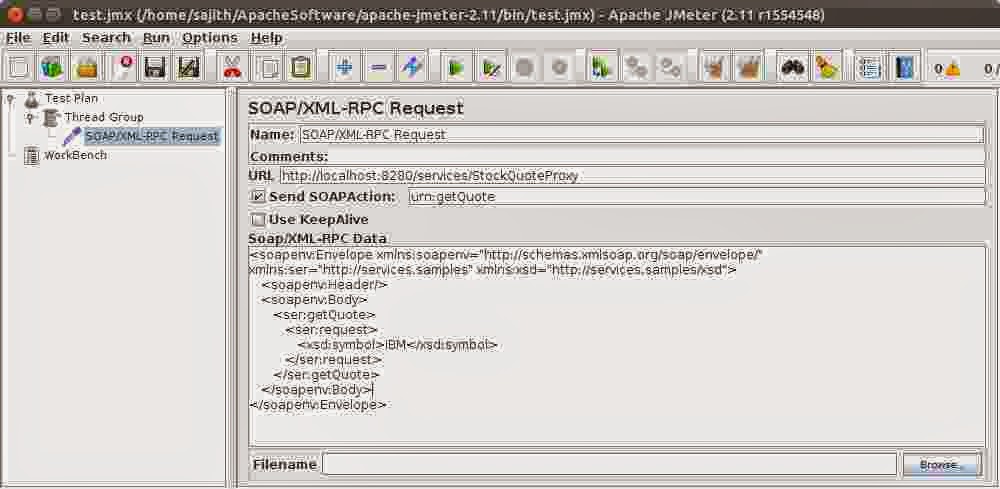The height and width of the screenshot is (489, 1000).
Task: Click the Save As toolbar icon
Action: coord(189,66)
